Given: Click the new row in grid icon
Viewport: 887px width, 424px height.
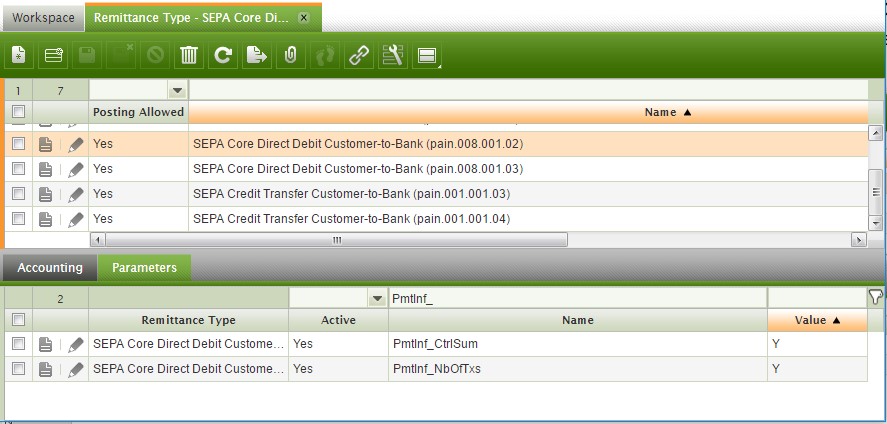Looking at the screenshot, I should 53,56.
